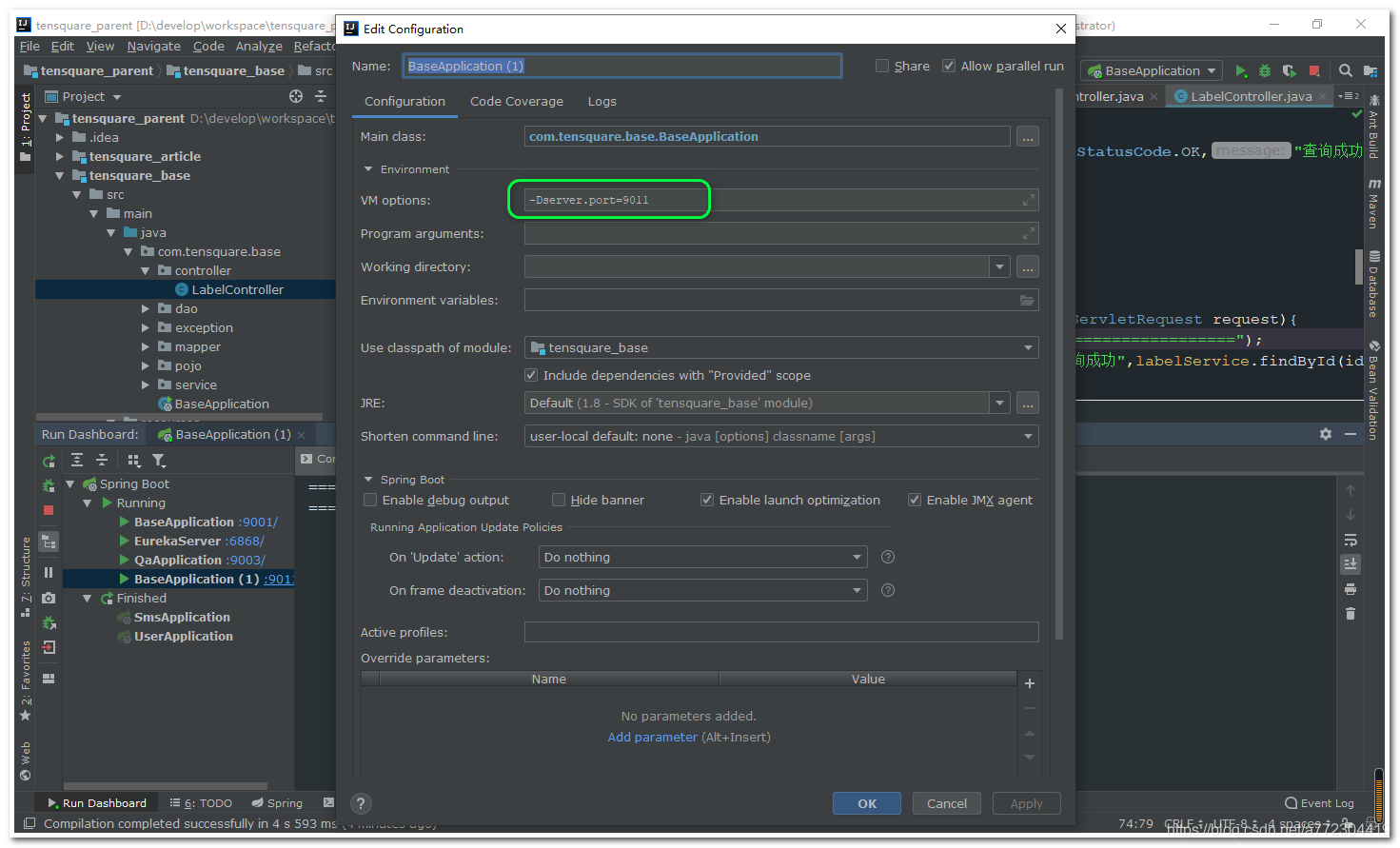Open the Run Dashboard filter icon
Viewport: 1400px width, 848px height.
[x=159, y=461]
